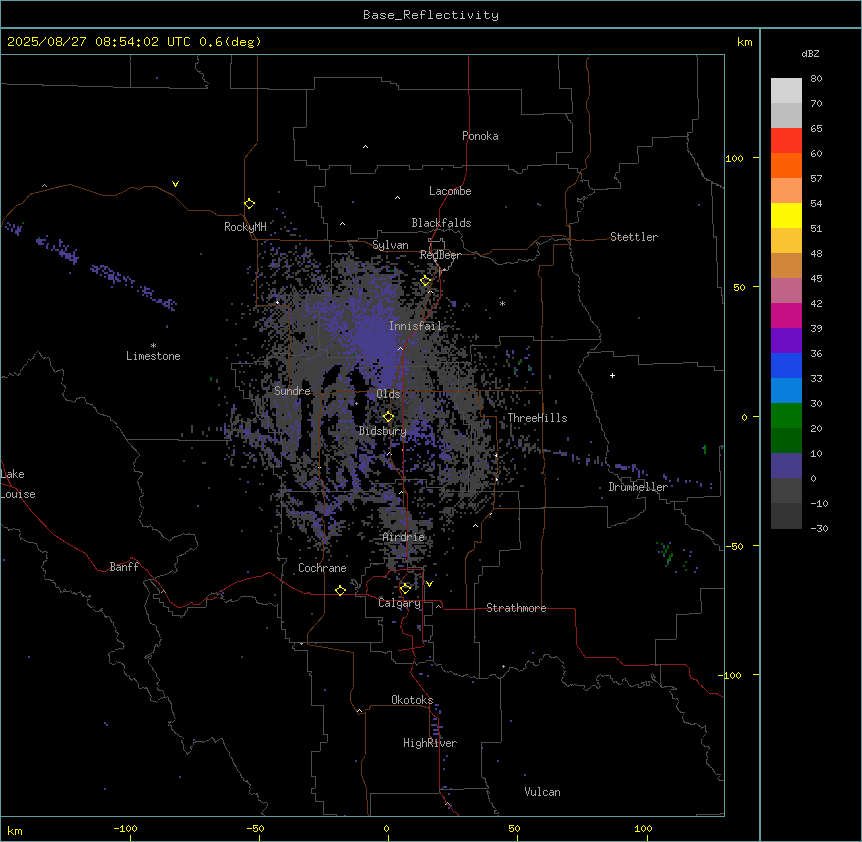Click the white plus marker north of Drumheller
This screenshot has height=842, width=862.
[x=612, y=375]
